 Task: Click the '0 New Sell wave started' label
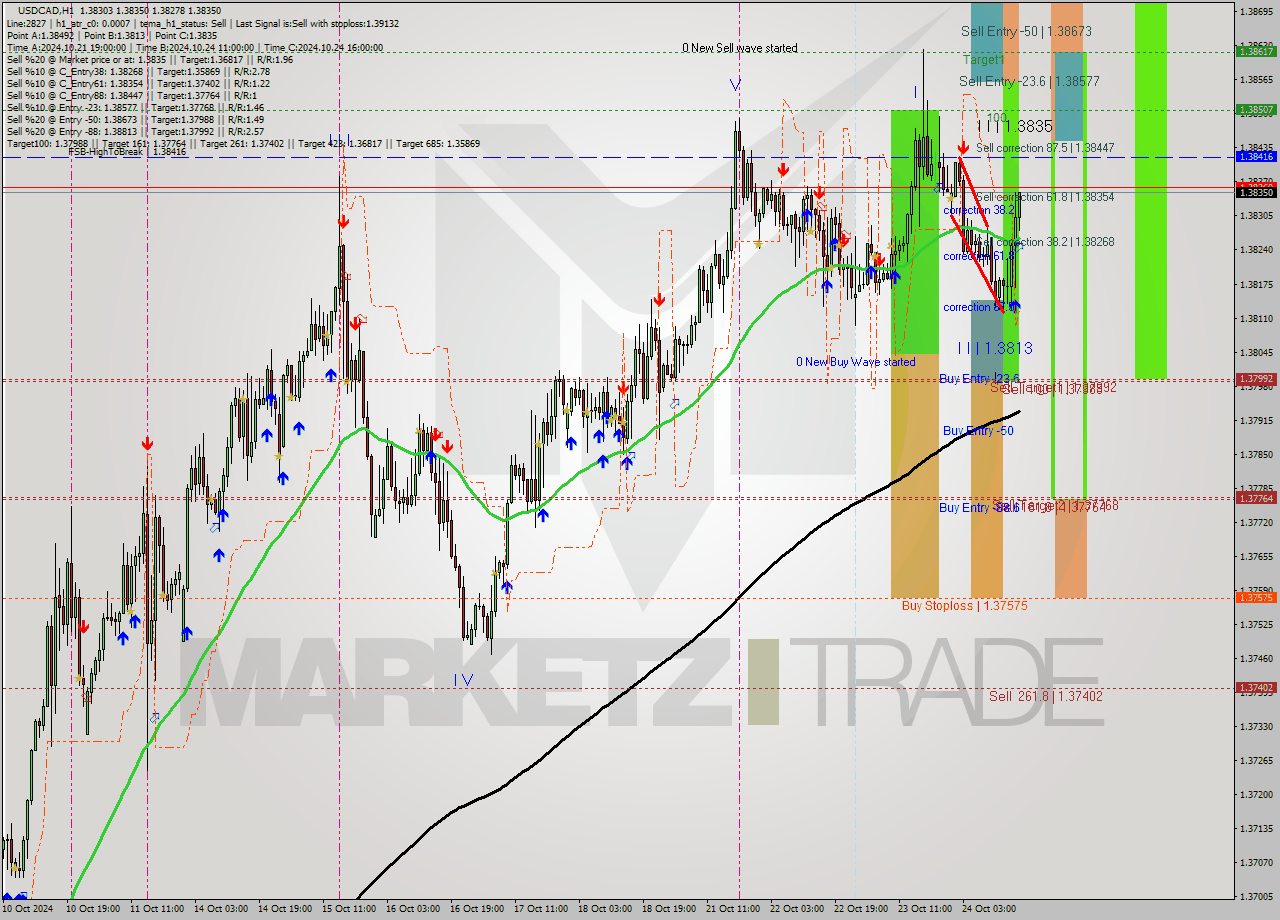[740, 48]
